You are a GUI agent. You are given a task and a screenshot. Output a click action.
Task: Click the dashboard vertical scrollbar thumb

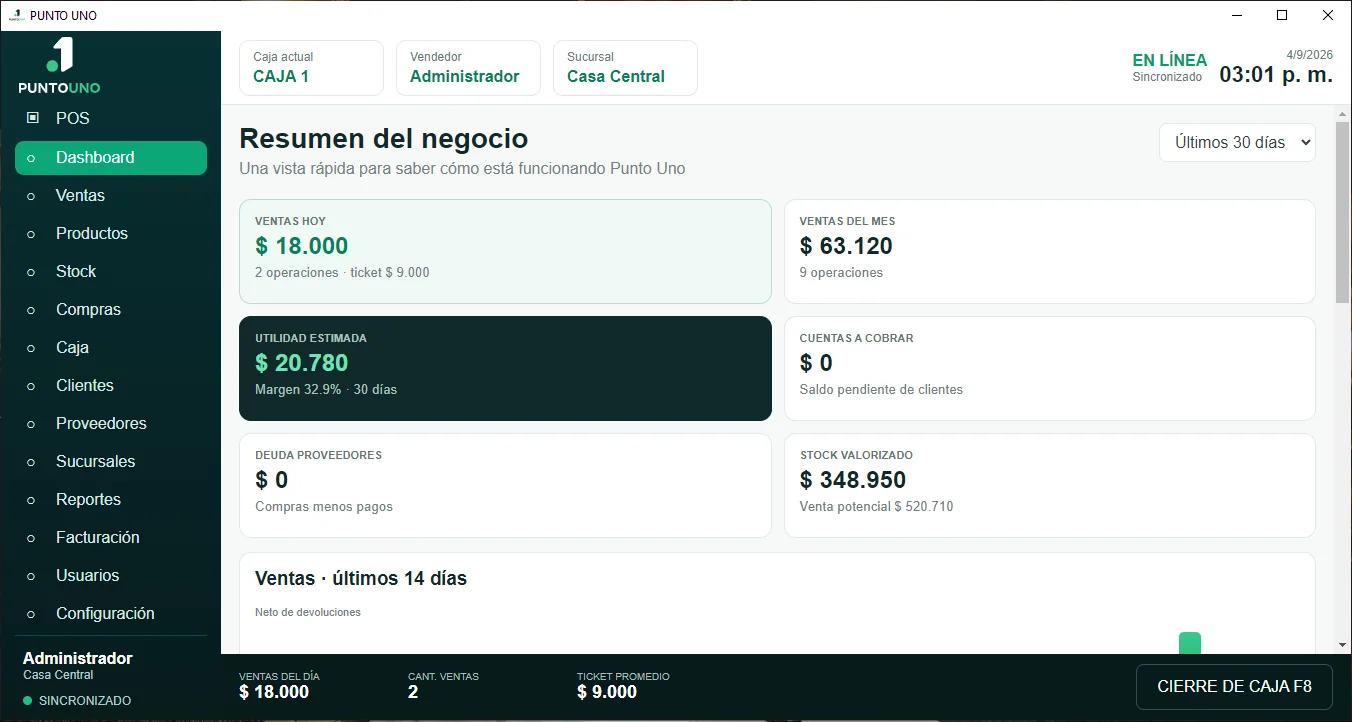1342,213
